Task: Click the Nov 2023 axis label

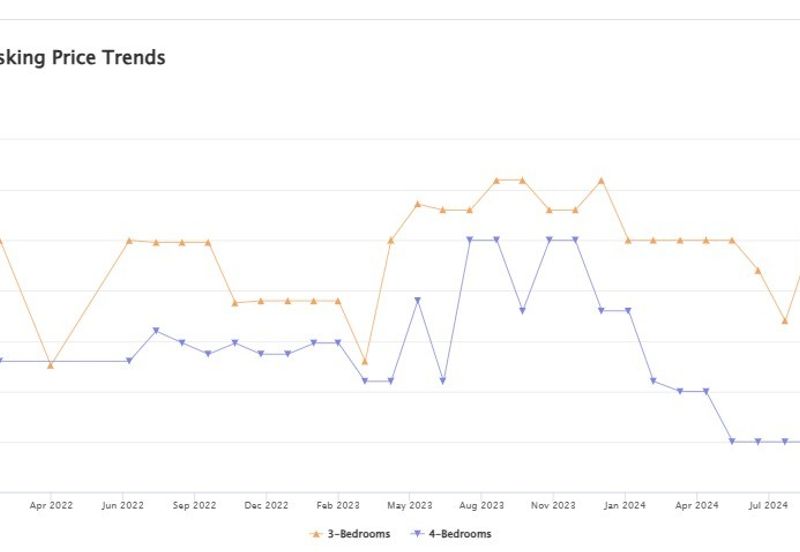Action: pos(552,506)
